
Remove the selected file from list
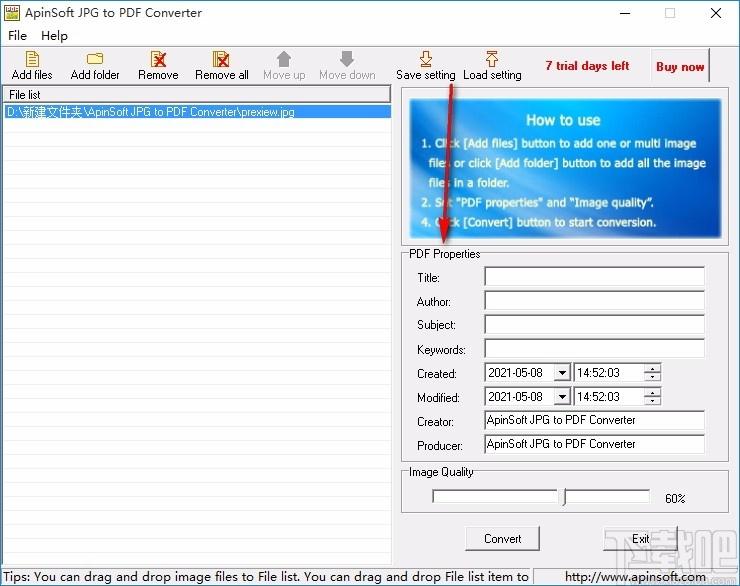tap(158, 60)
